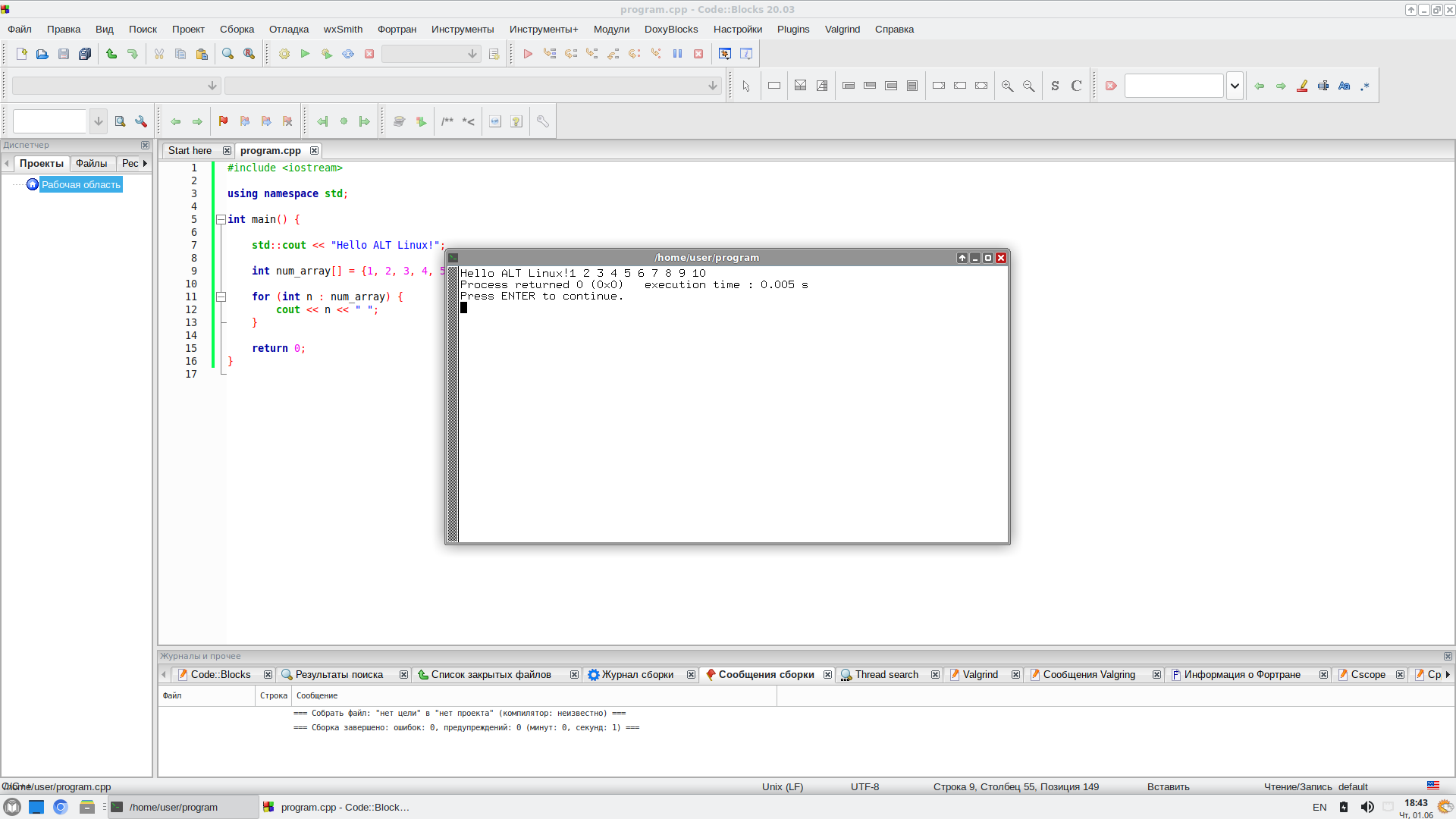Click into the incremental search input field
The width and height of the screenshot is (1456, 819).
pyautogui.click(x=1174, y=86)
